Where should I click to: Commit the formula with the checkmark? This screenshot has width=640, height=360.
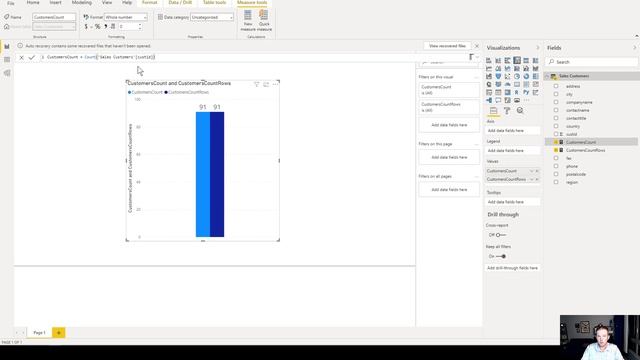click(31, 58)
